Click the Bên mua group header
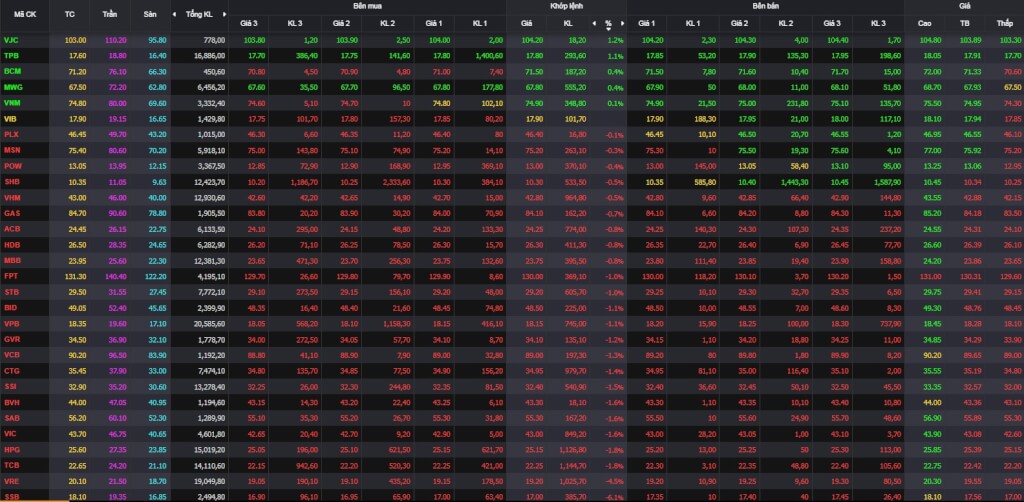Image resolution: width=1024 pixels, height=502 pixels. [368, 5]
